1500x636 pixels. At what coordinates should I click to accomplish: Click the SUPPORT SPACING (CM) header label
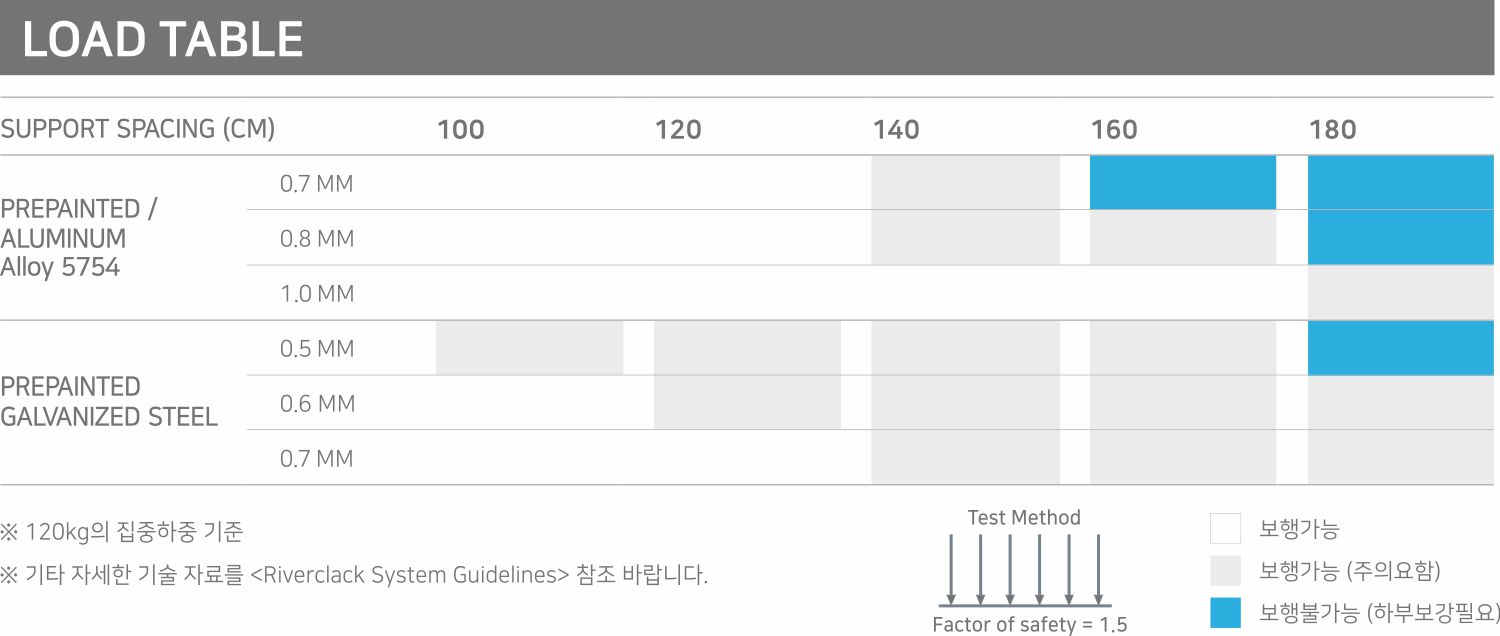pyautogui.click(x=138, y=129)
